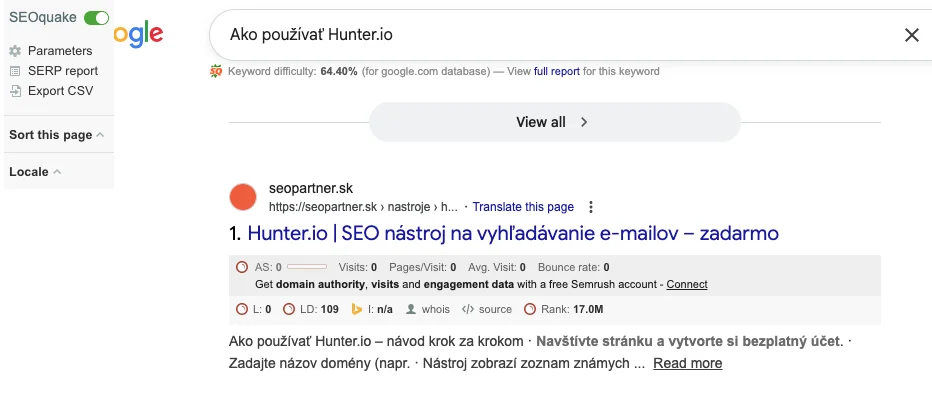
Task: Clear the search box with X icon
Action: tap(911, 35)
